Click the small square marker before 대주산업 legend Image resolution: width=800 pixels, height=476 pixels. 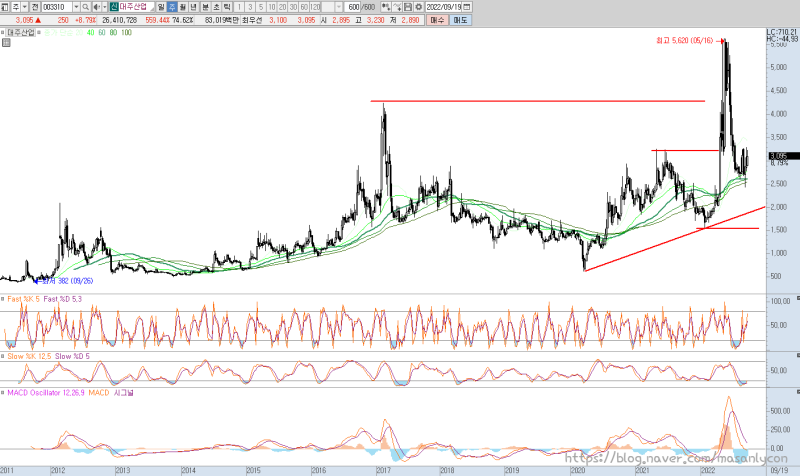(3, 32)
